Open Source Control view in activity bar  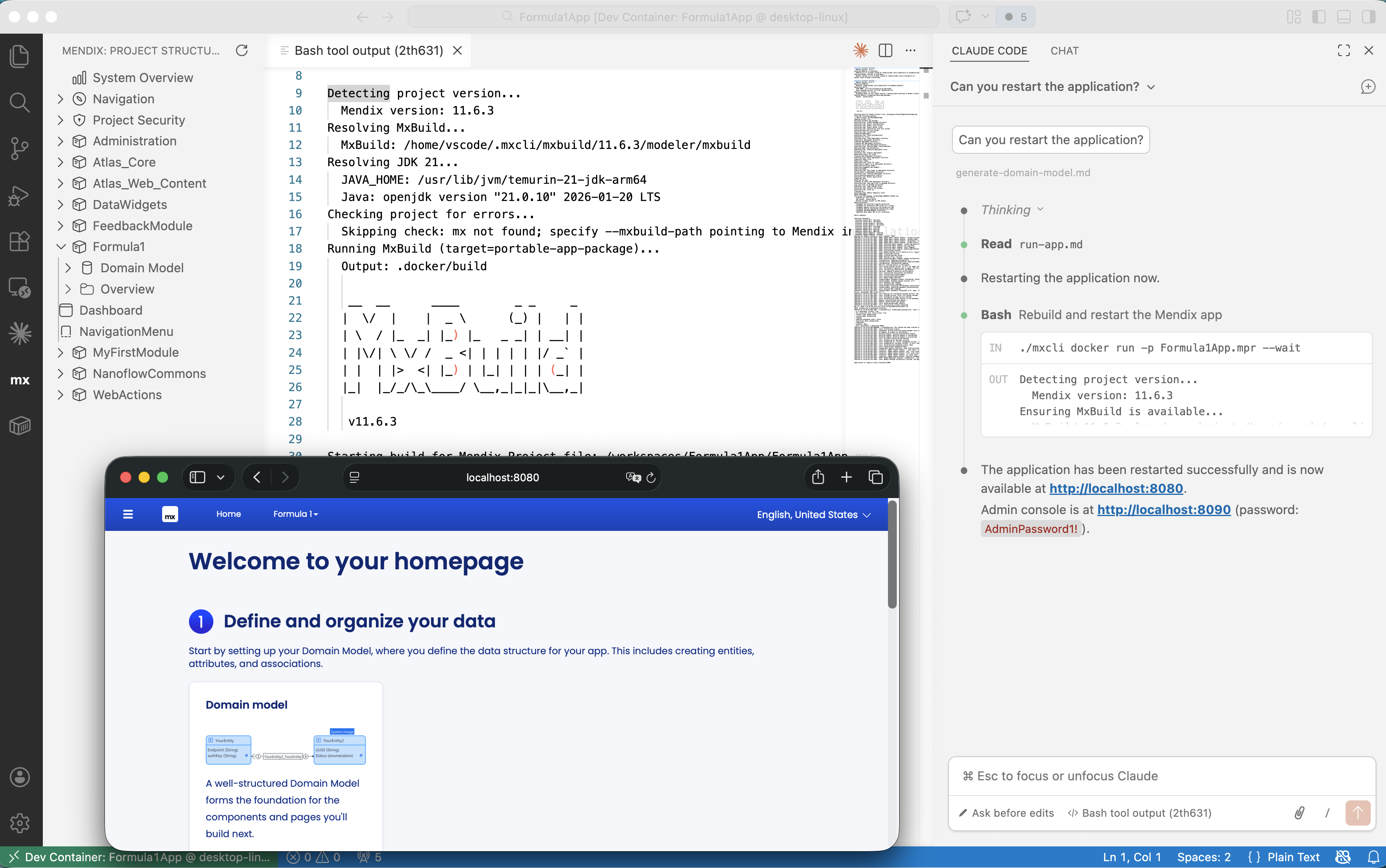(x=20, y=149)
